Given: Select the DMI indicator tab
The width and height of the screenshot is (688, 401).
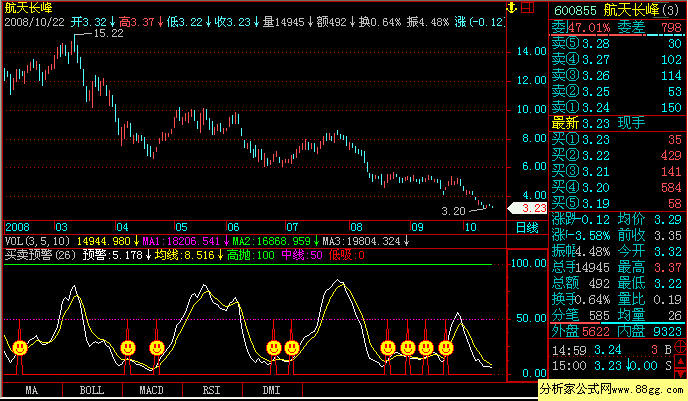Looking at the screenshot, I should click(272, 390).
